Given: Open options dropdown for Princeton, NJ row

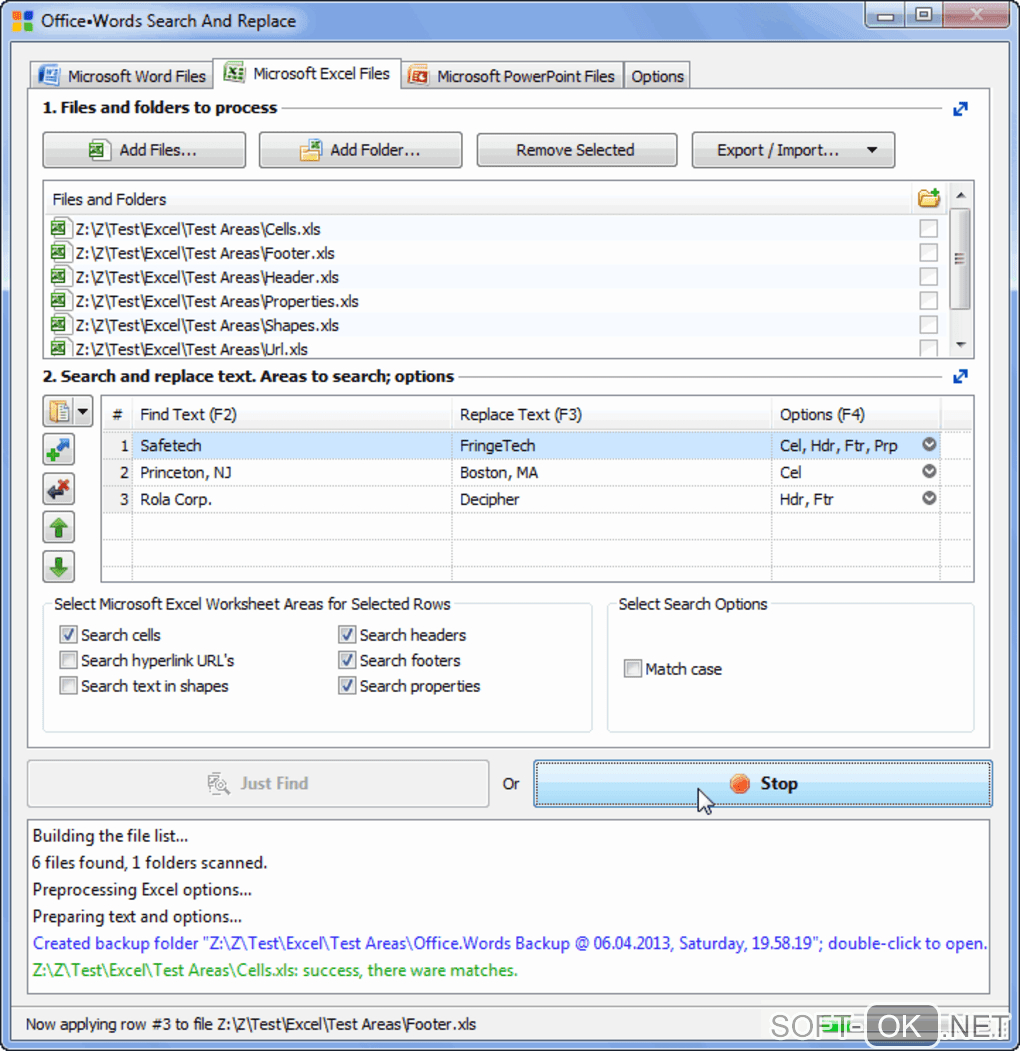Looking at the screenshot, I should coord(929,471).
